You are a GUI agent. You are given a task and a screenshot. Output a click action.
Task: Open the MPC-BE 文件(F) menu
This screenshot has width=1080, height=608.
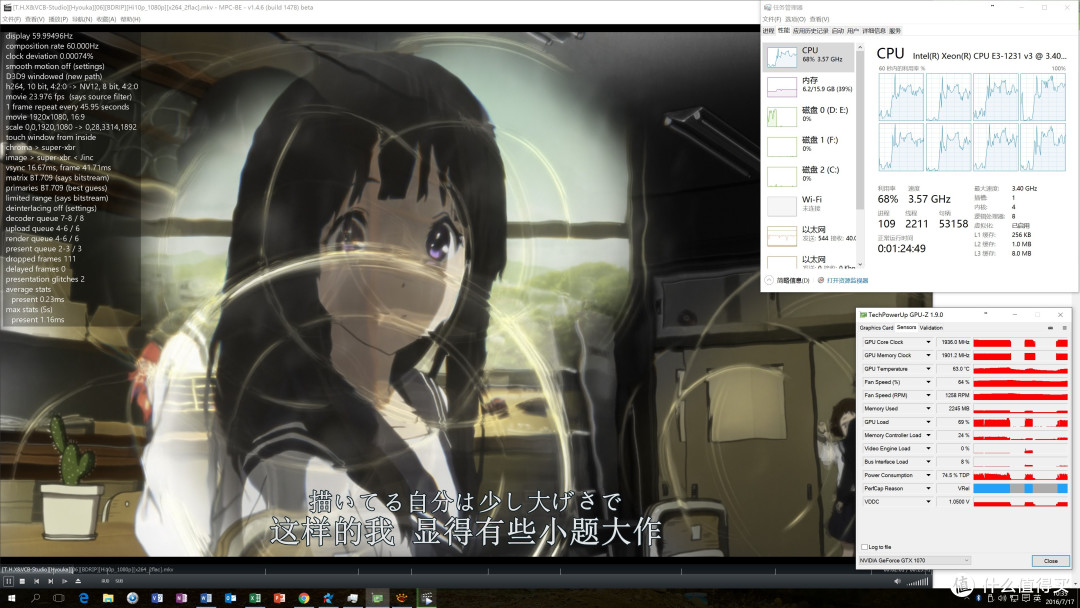click(11, 19)
